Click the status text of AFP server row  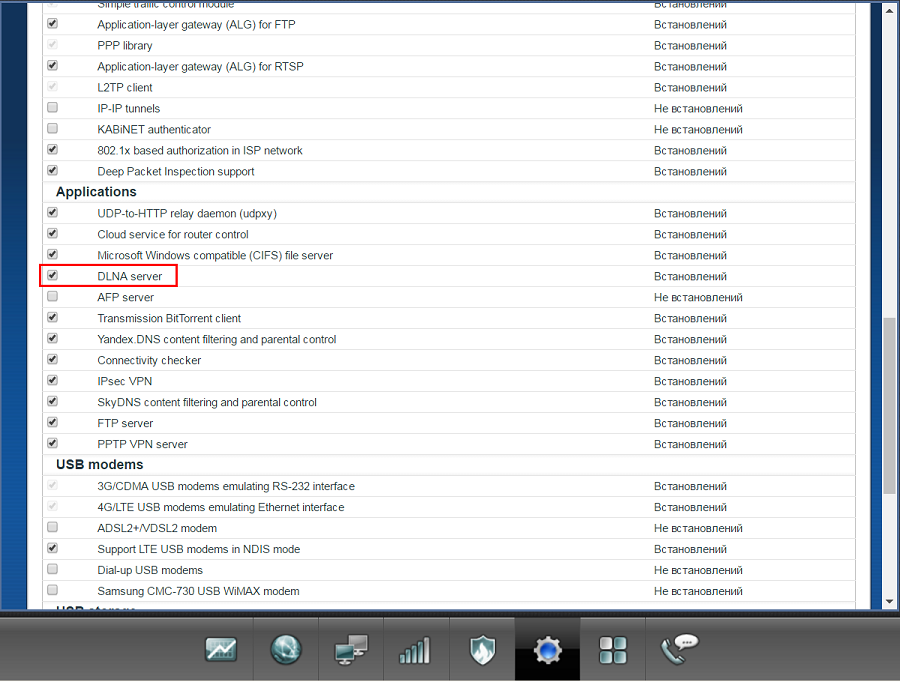(x=698, y=297)
